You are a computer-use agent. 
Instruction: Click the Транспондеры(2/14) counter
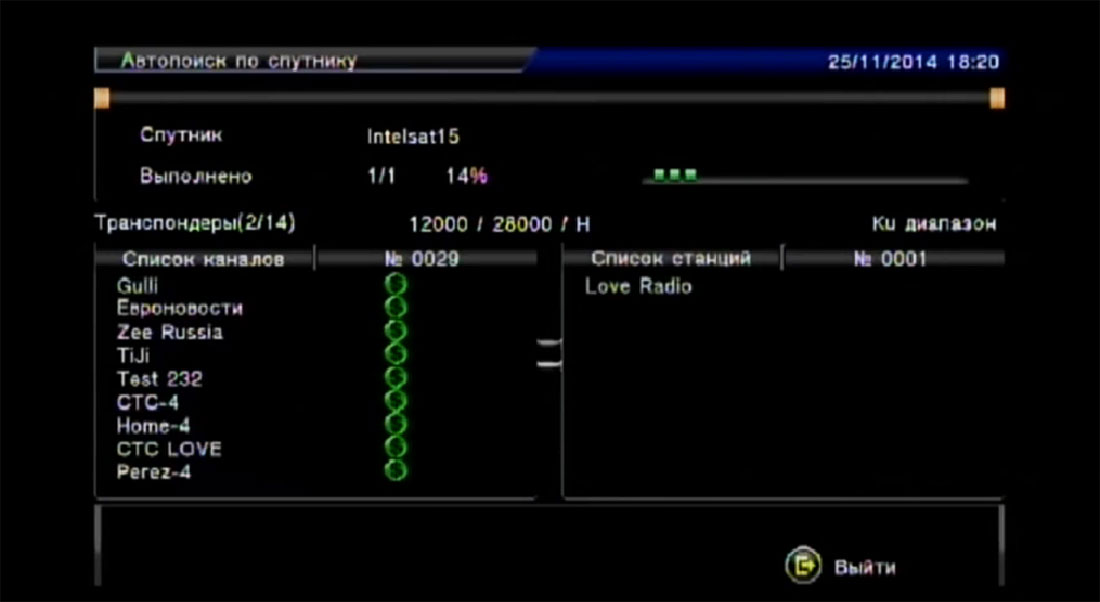pyautogui.click(x=195, y=223)
